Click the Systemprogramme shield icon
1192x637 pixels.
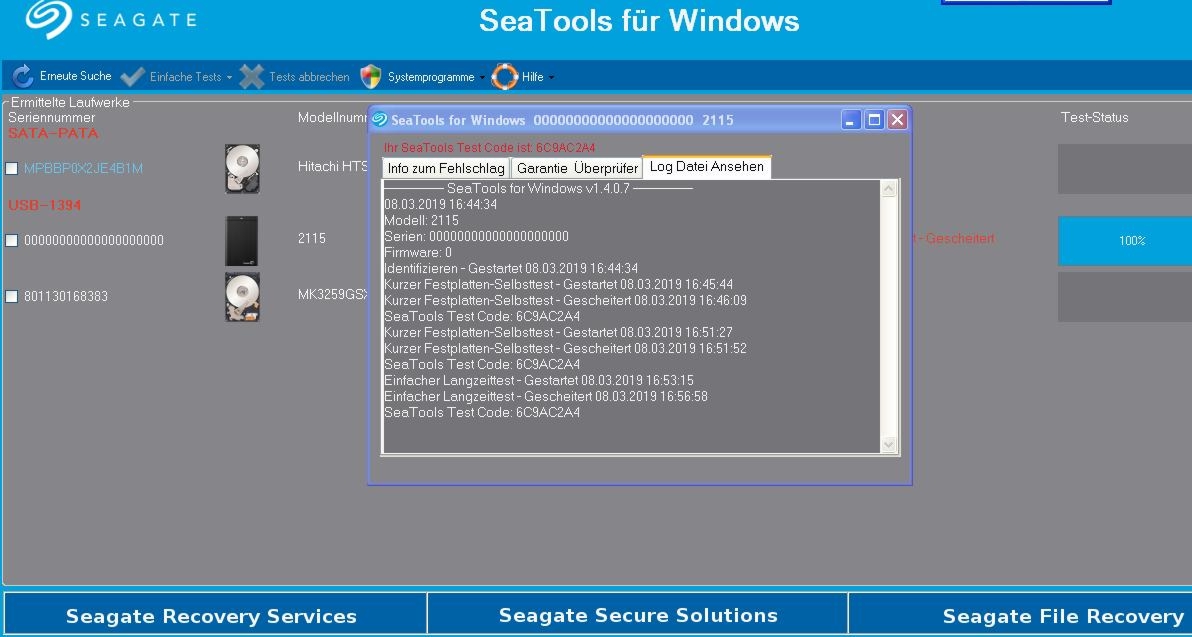point(371,76)
